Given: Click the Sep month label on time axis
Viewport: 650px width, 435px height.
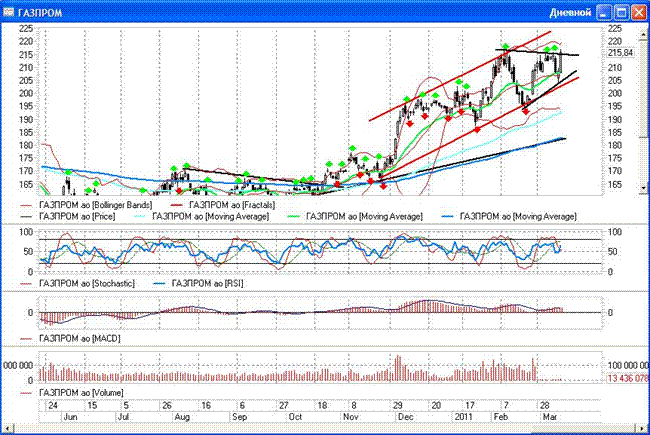Looking at the screenshot, I should pos(240,417).
